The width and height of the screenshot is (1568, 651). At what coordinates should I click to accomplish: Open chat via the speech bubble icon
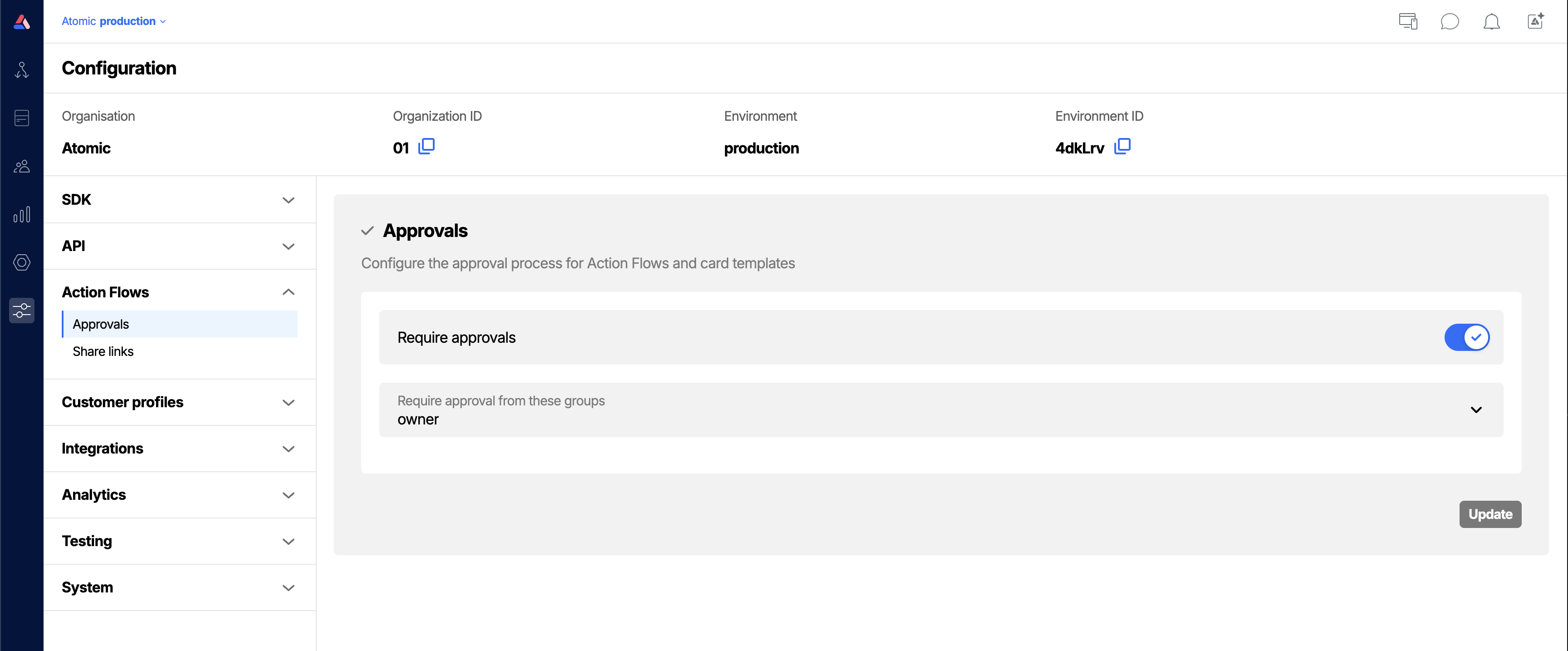(1450, 21)
